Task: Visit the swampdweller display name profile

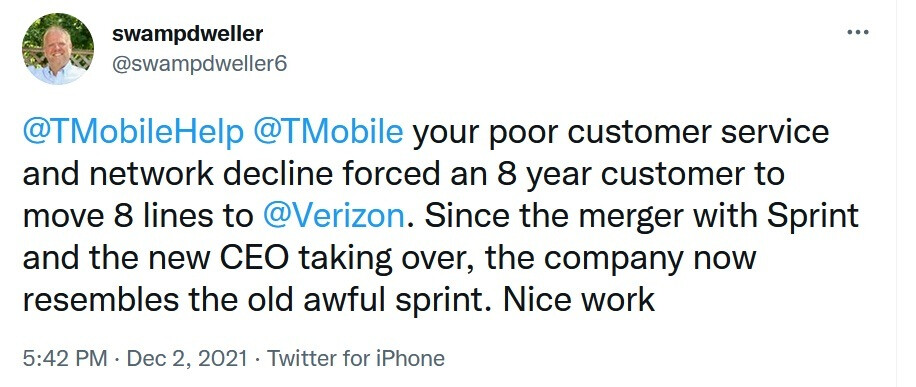Action: tap(187, 34)
